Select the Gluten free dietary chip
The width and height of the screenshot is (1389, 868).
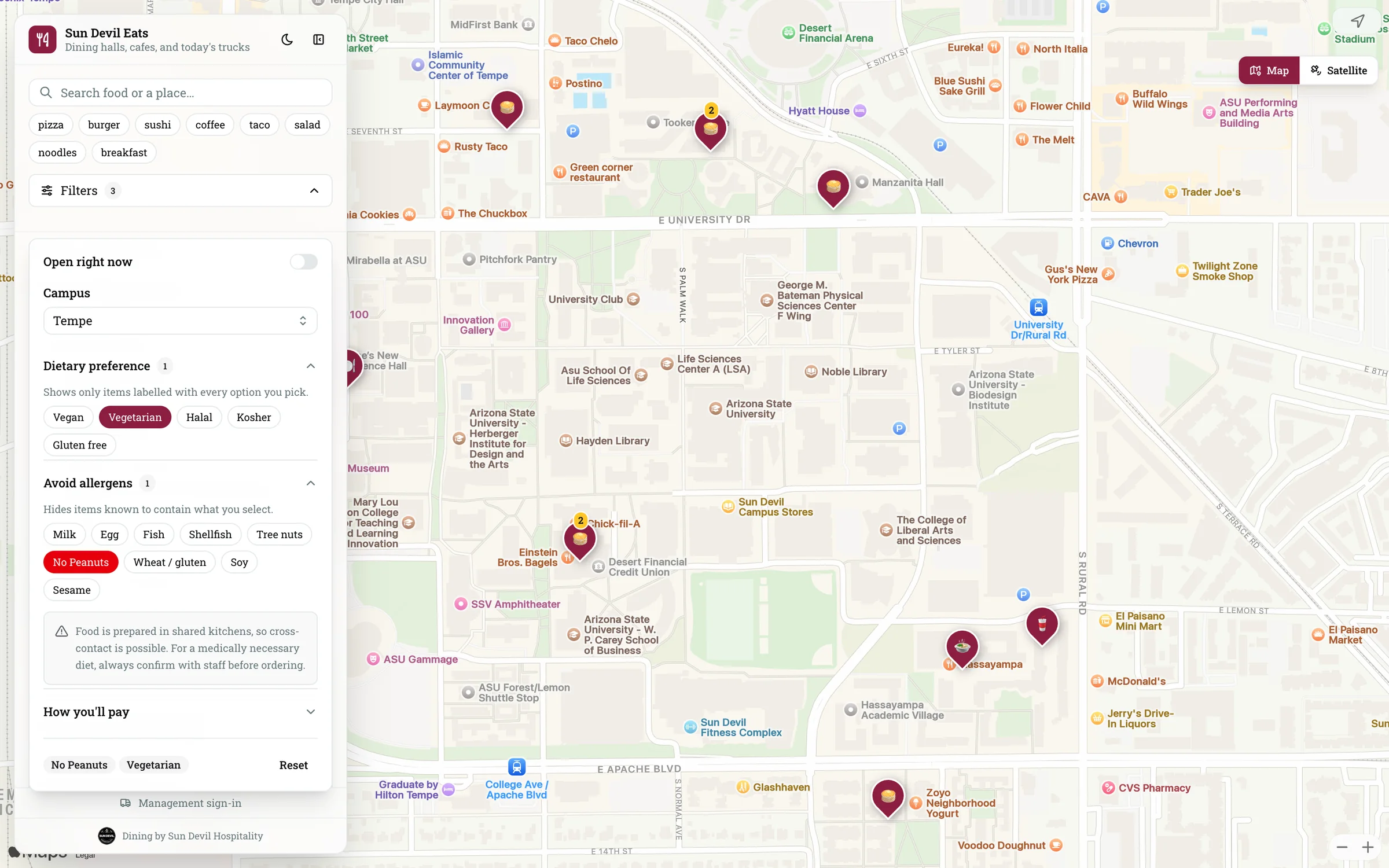(x=80, y=445)
